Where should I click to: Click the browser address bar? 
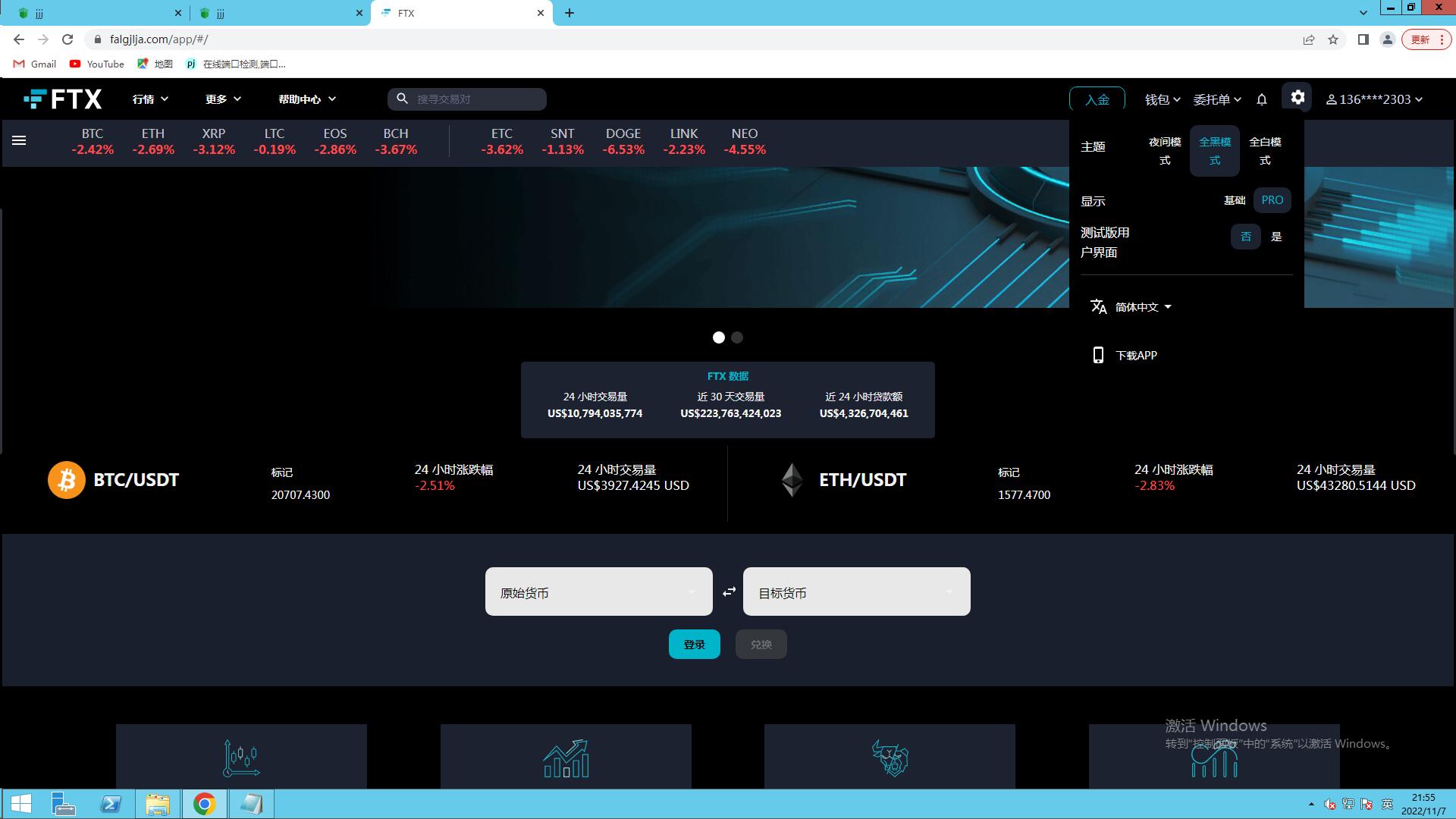click(690, 39)
